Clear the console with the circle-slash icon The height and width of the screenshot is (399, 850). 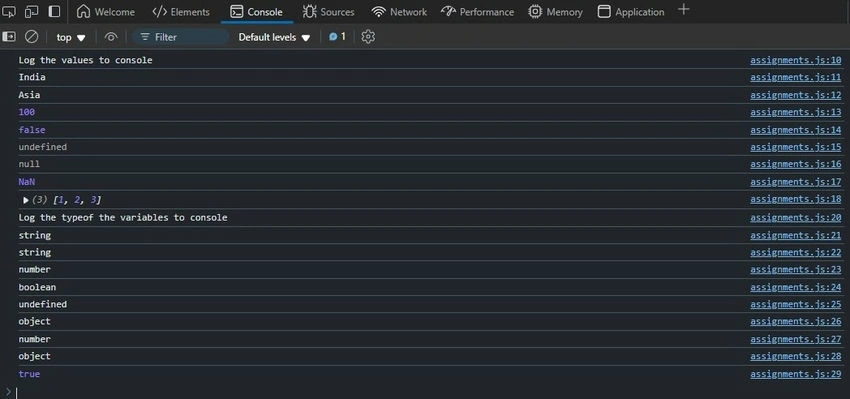click(x=32, y=36)
